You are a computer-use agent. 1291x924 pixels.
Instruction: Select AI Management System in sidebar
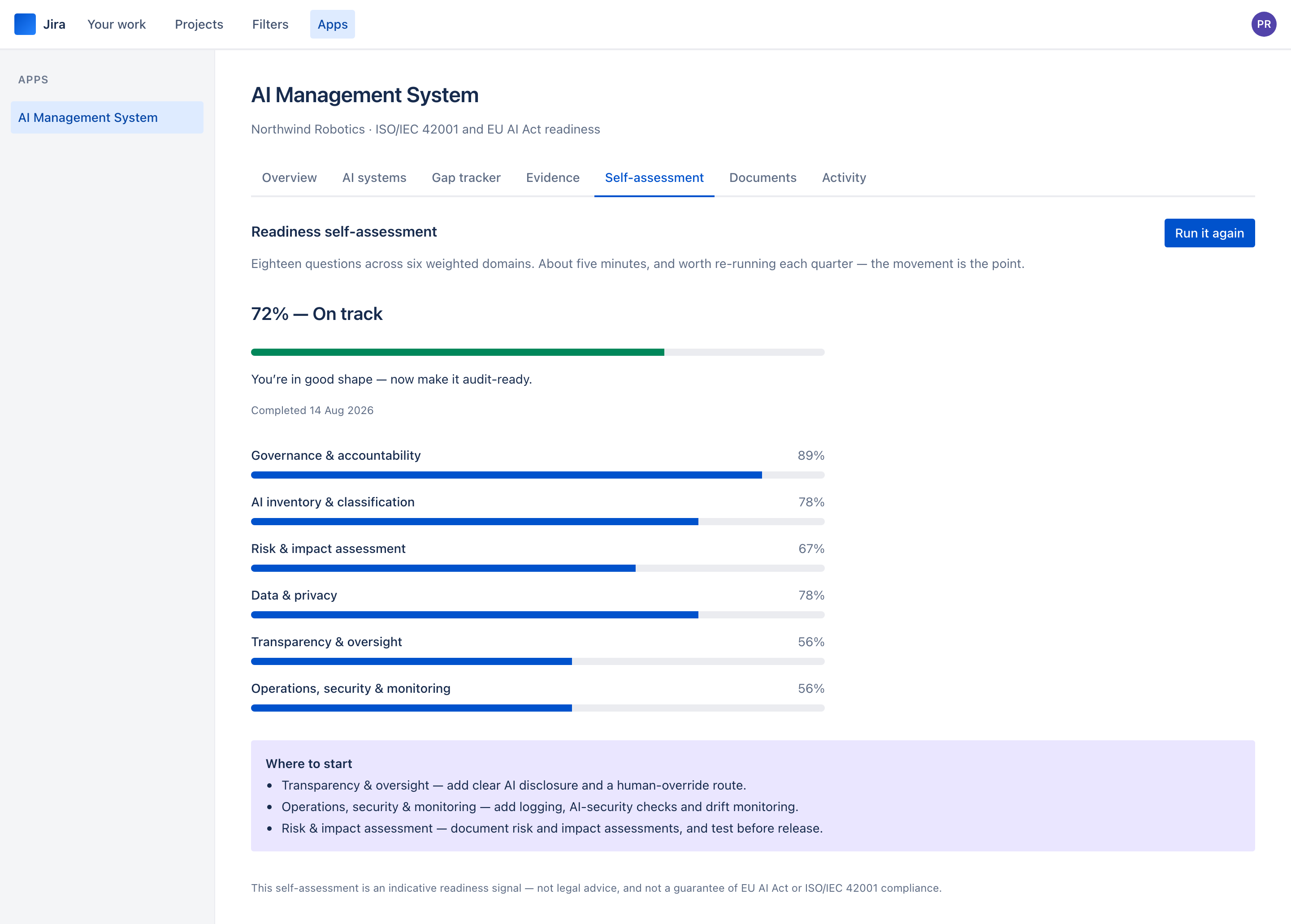(x=107, y=118)
